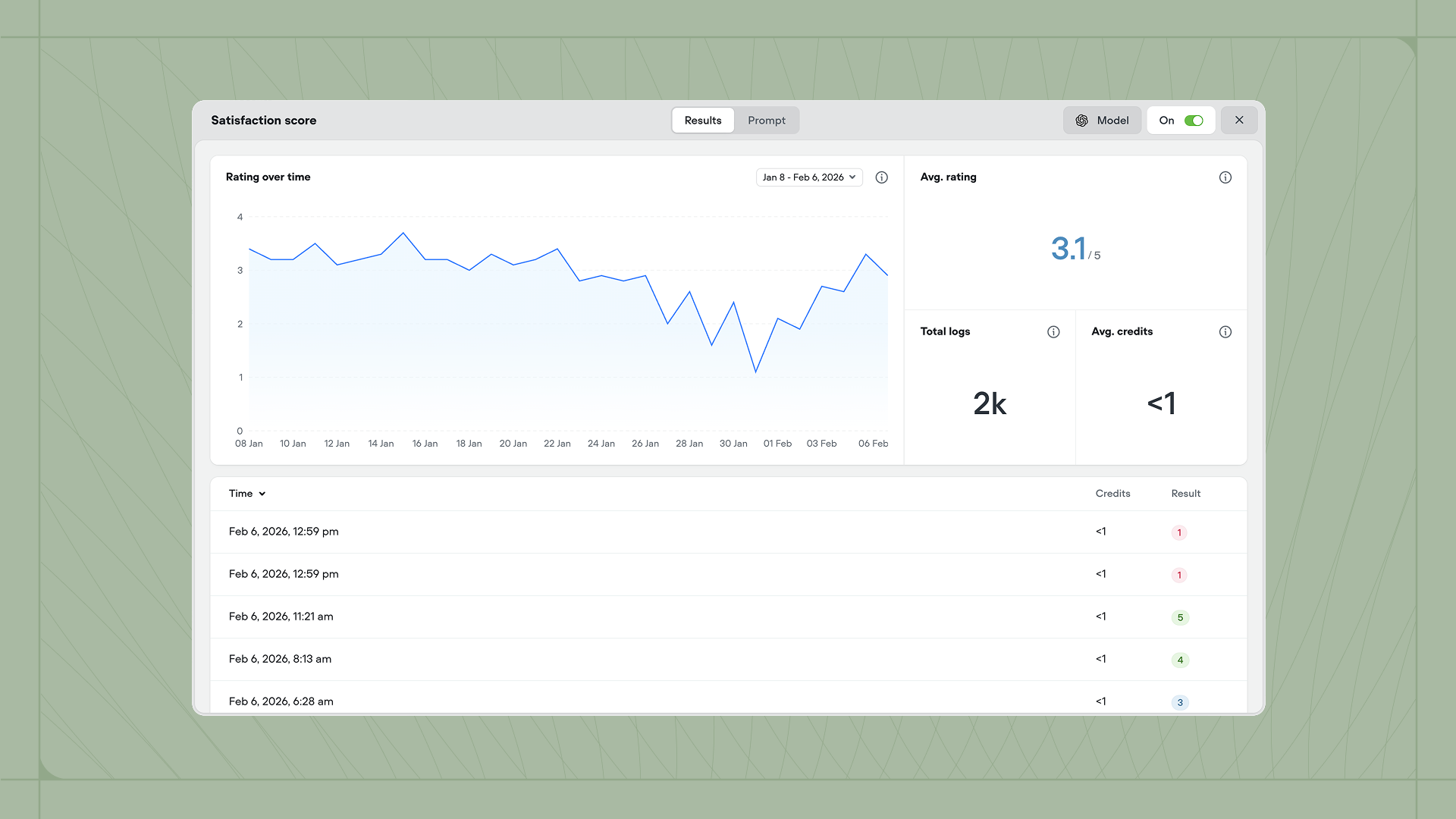This screenshot has width=1456, height=819.
Task: Select the Results tab
Action: click(702, 121)
